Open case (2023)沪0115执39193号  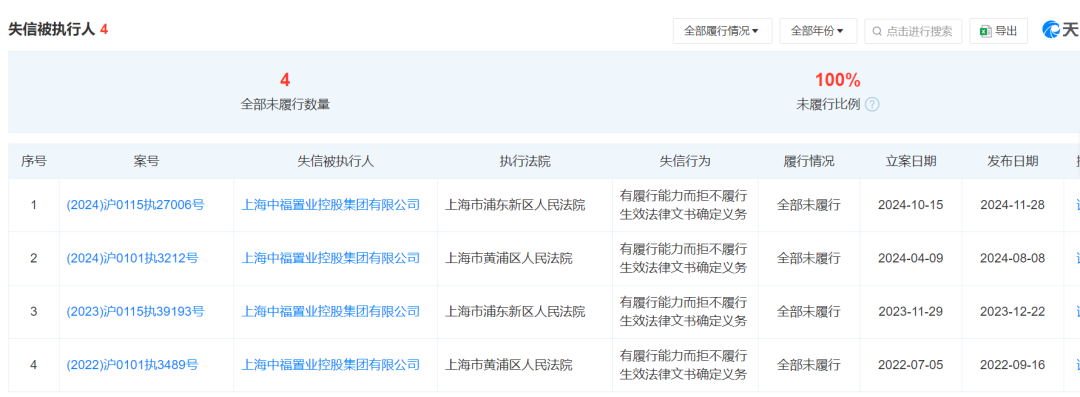[x=136, y=312]
